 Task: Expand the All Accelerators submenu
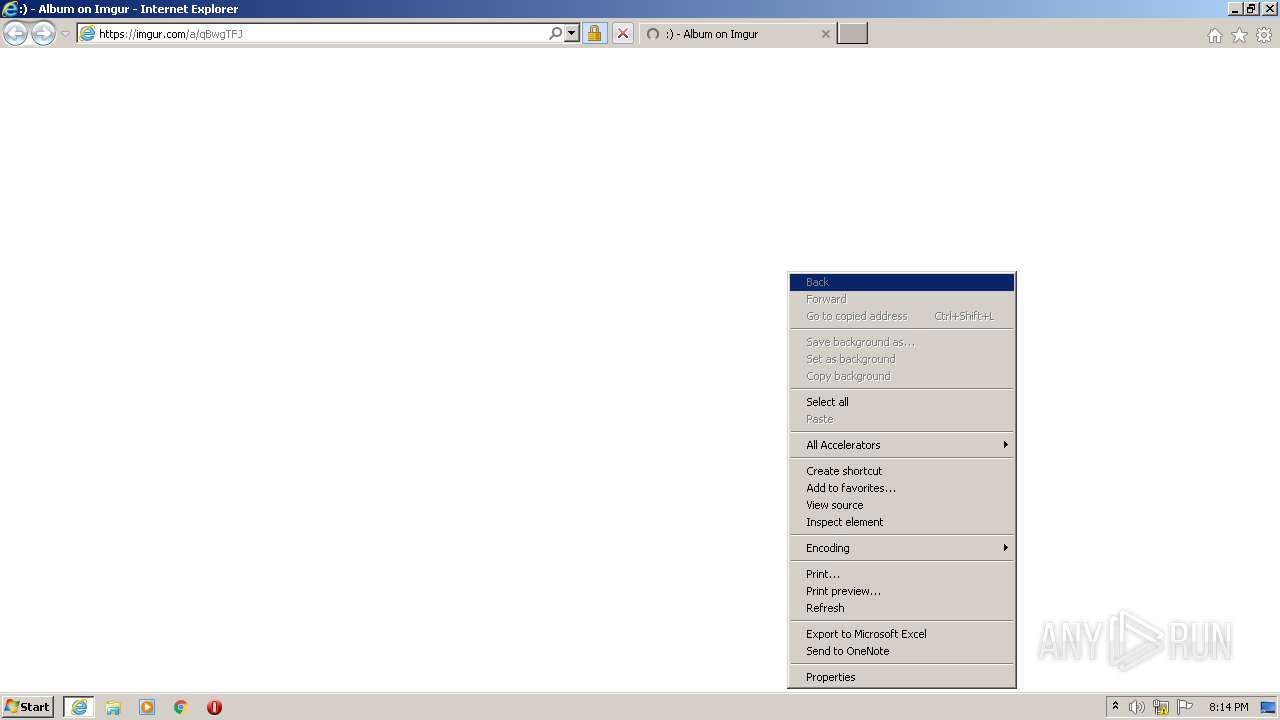[x=902, y=445]
